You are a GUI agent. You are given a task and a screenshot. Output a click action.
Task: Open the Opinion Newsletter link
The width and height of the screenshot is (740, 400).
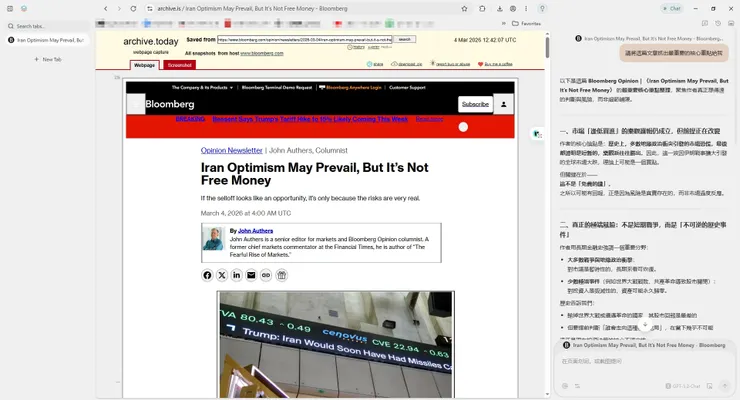click(x=231, y=150)
